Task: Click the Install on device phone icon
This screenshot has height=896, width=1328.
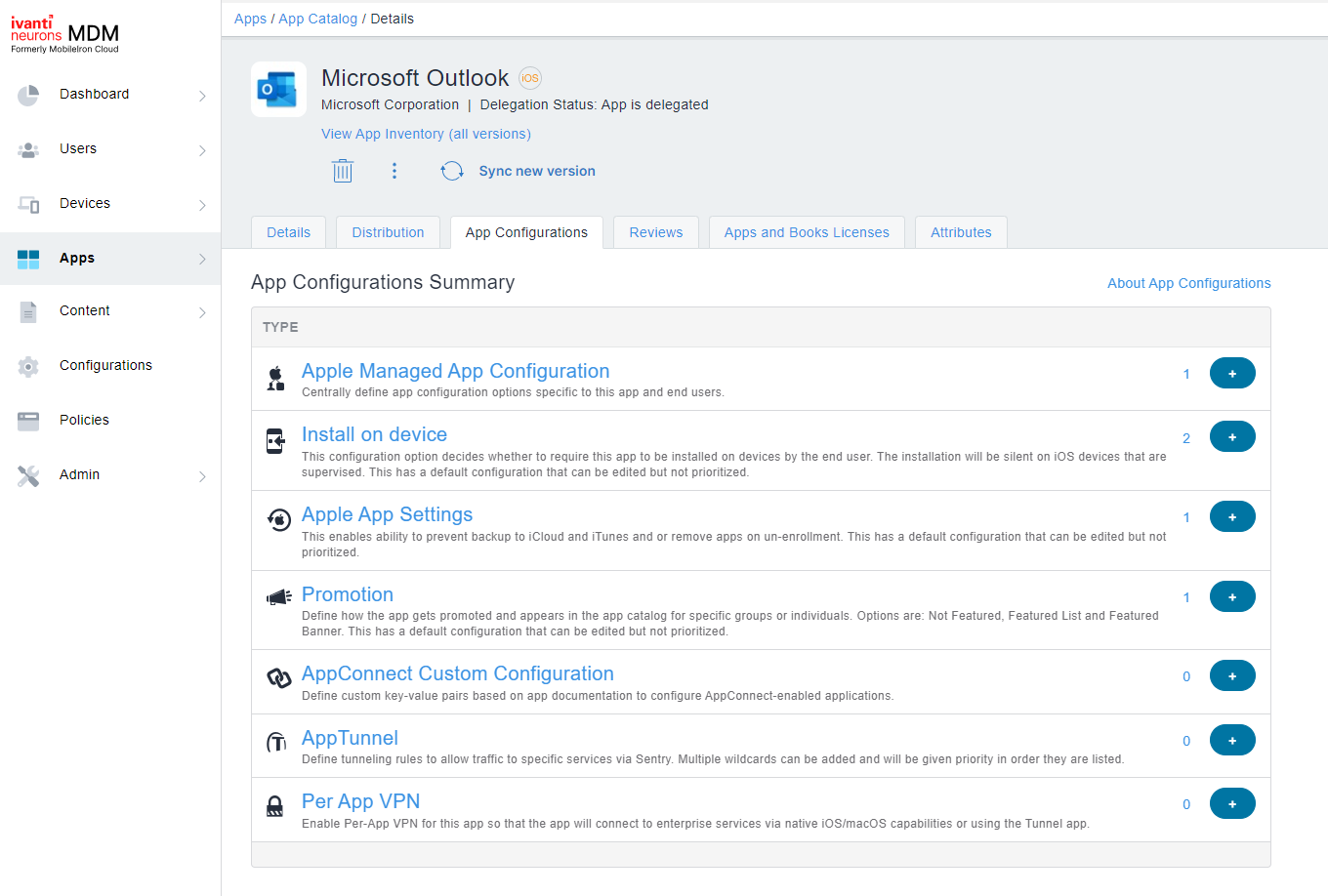Action: click(x=277, y=440)
